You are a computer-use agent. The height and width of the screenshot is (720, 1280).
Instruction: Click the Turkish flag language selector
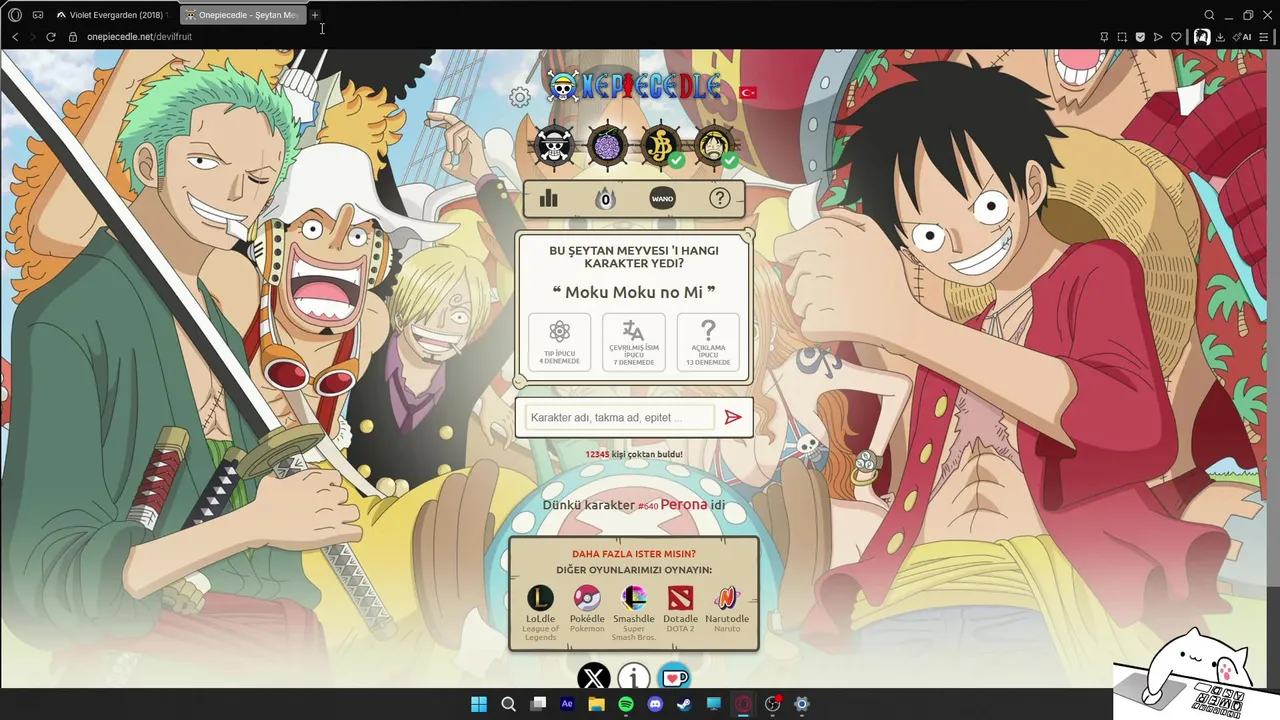(748, 92)
